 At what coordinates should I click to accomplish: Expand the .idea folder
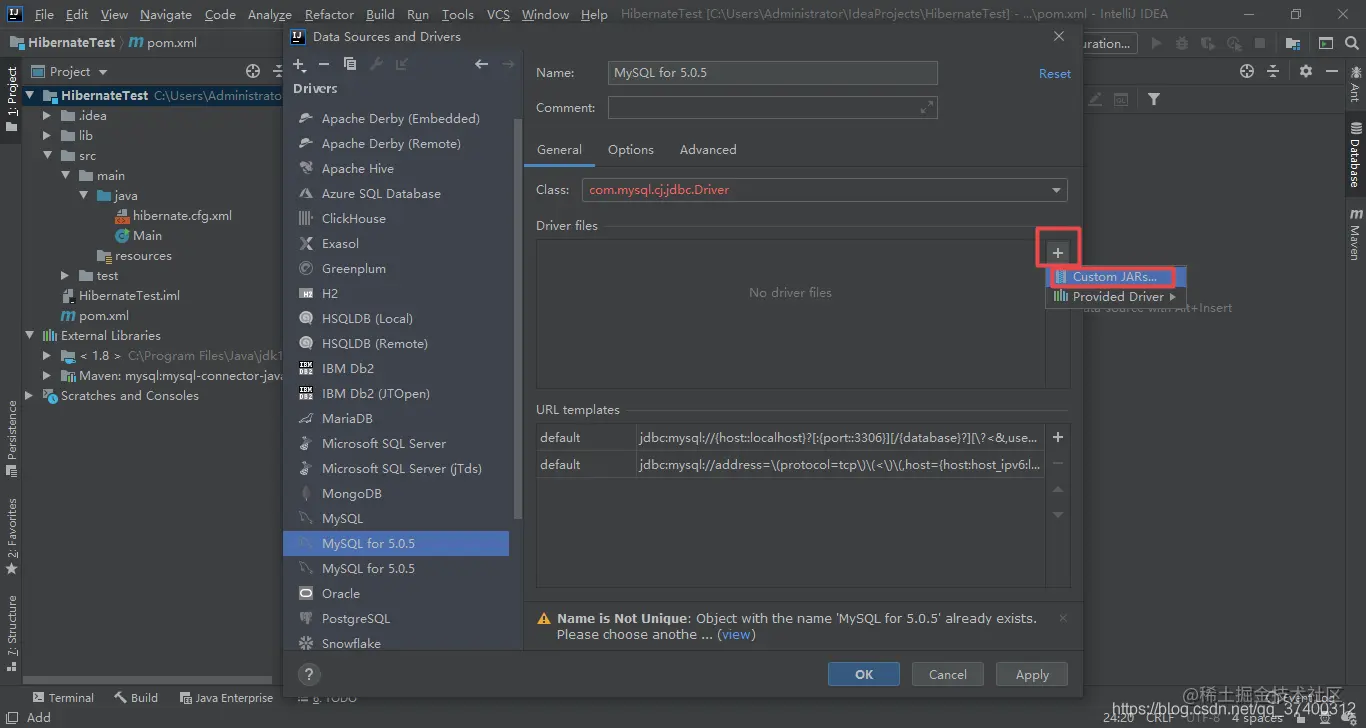(x=47, y=116)
